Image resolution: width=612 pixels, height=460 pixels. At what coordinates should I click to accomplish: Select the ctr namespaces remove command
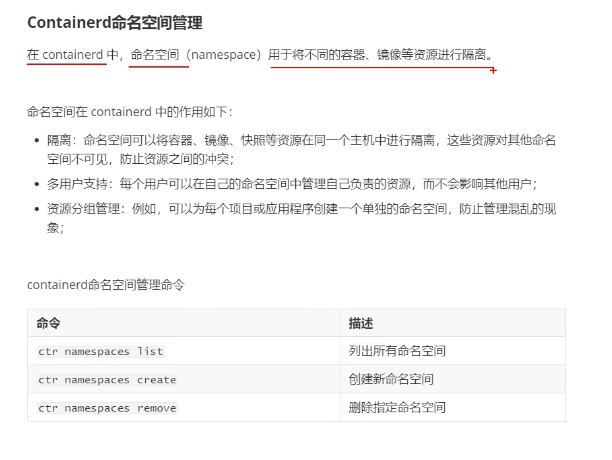(107, 408)
